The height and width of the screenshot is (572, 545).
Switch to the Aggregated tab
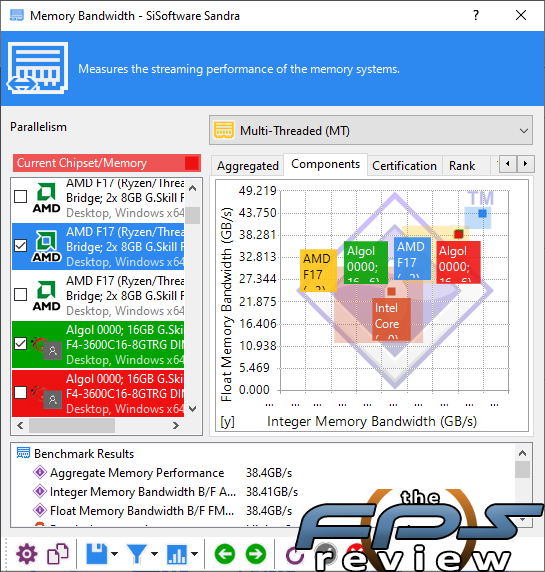[x=248, y=166]
